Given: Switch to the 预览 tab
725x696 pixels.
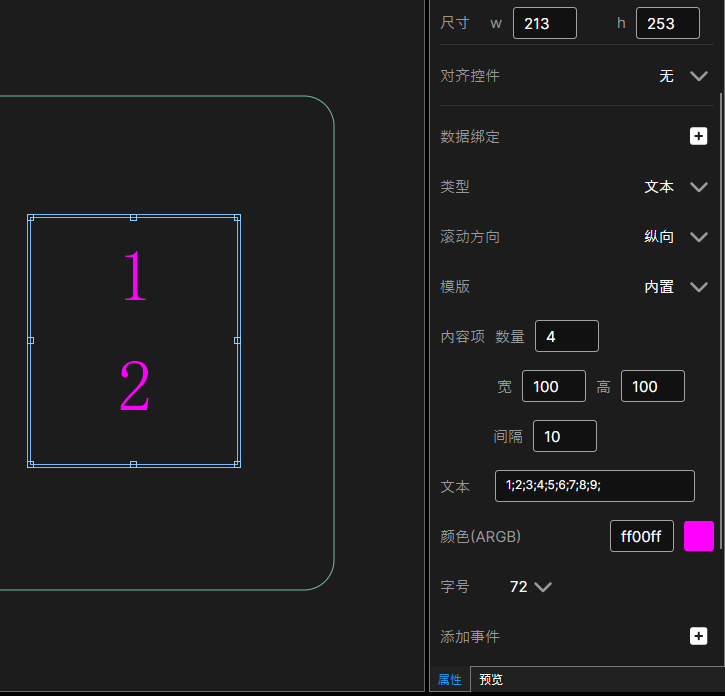Looking at the screenshot, I should (491, 680).
